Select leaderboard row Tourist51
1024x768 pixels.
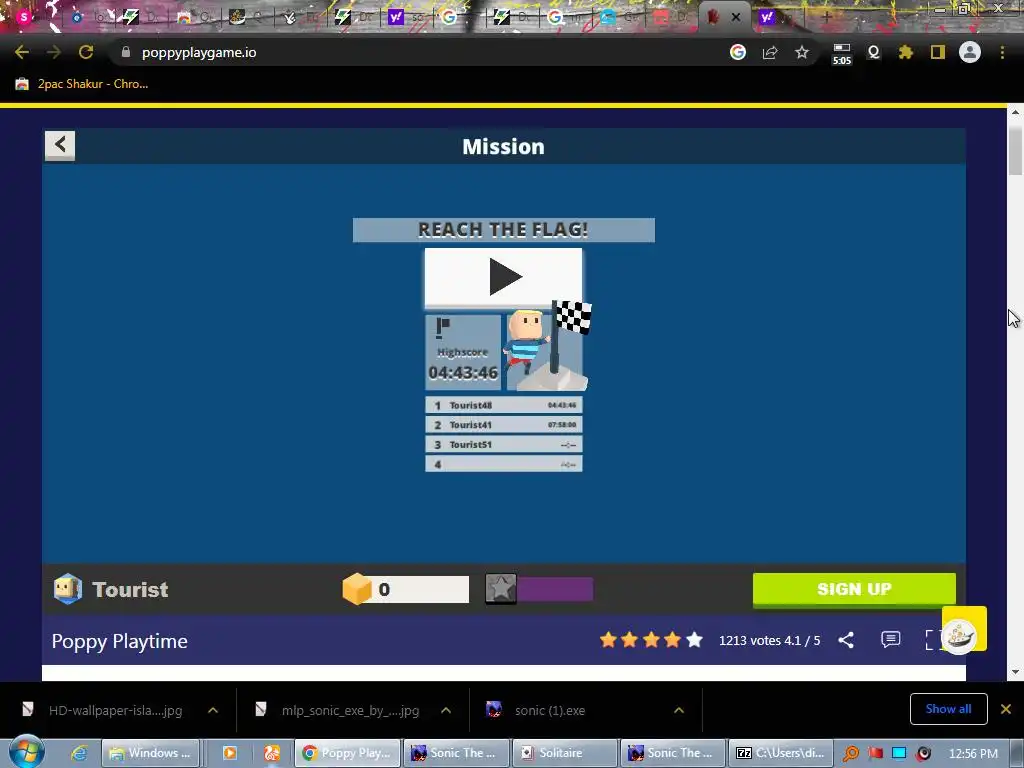pos(504,445)
